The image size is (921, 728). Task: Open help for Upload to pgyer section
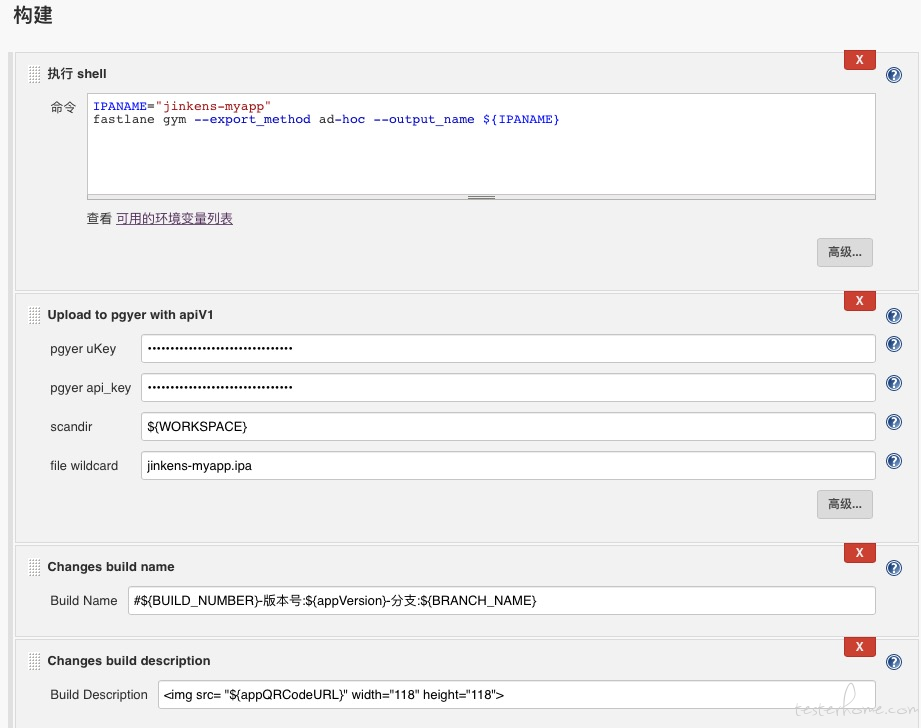[893, 316]
